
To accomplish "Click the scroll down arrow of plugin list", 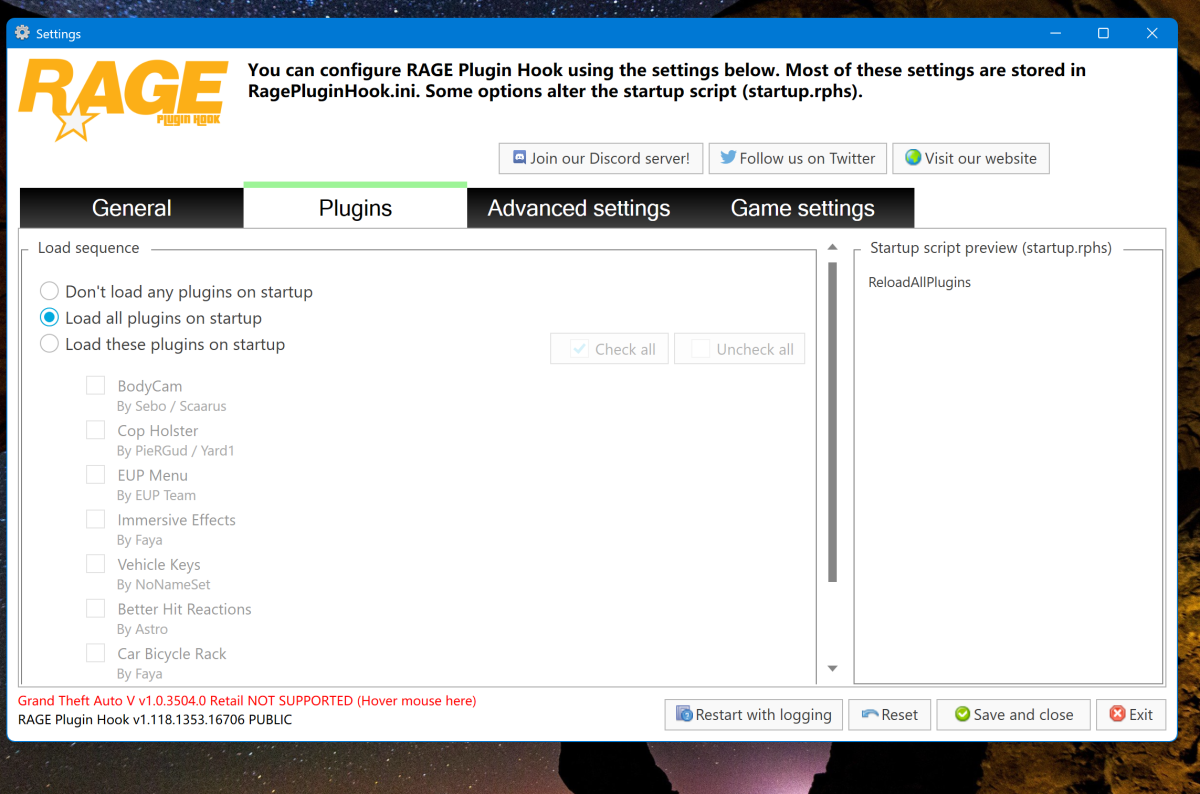I will pos(833,668).
